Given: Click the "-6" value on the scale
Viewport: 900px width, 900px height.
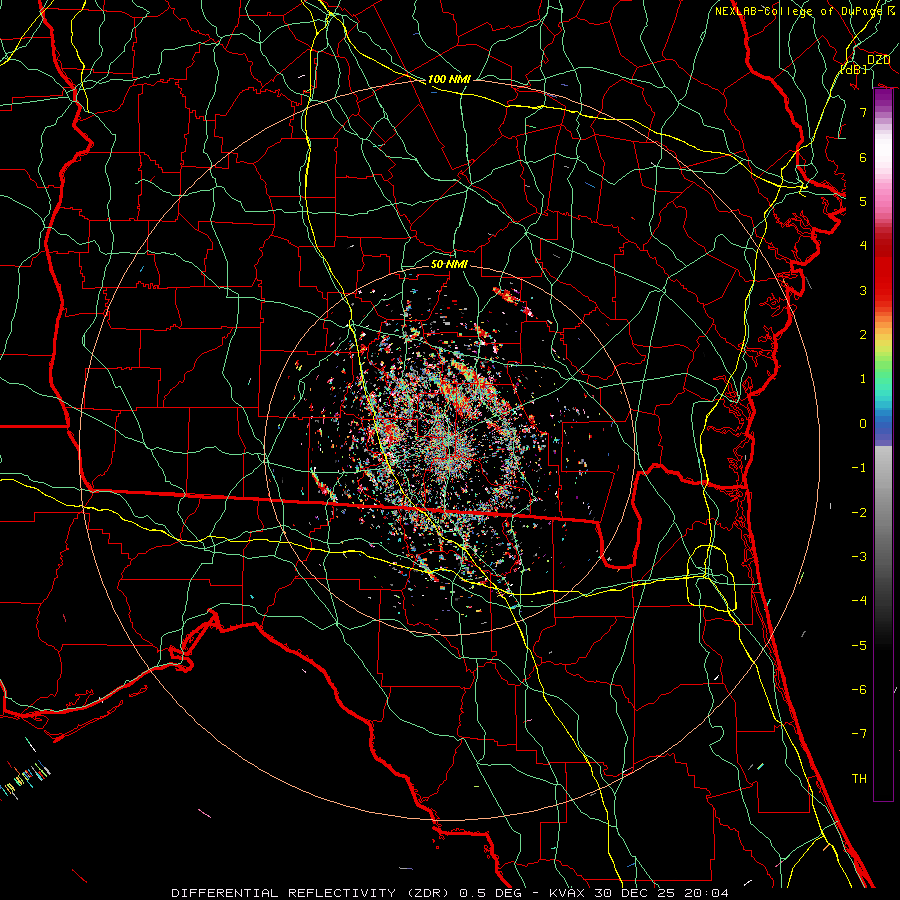Looking at the screenshot, I should point(859,690).
